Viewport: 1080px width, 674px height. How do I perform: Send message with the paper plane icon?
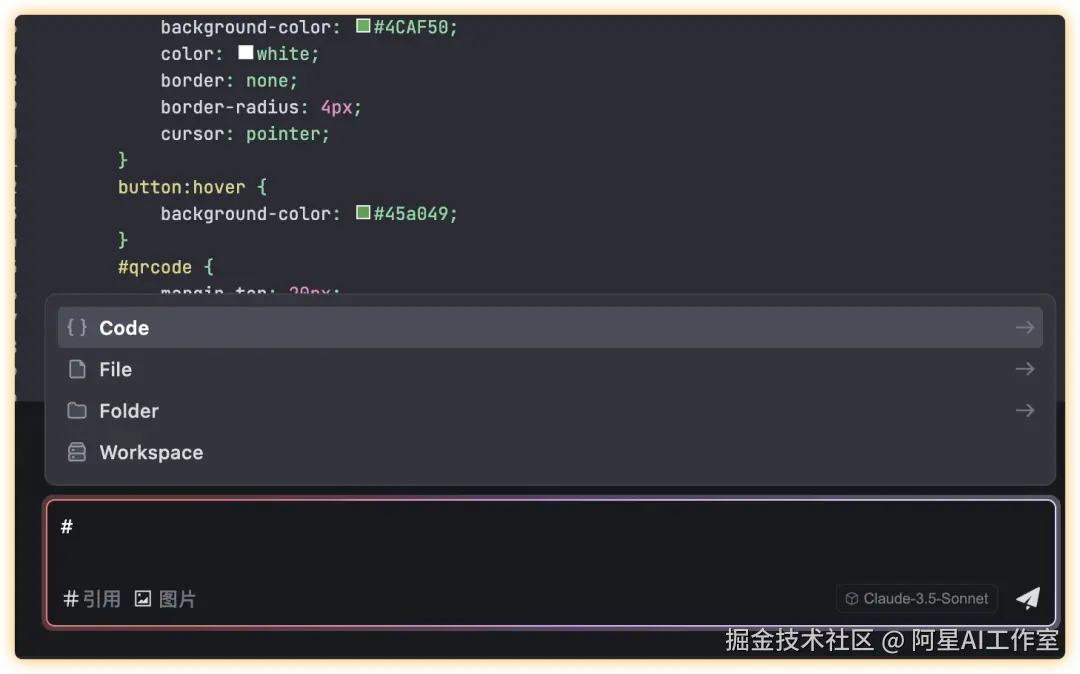(1028, 598)
